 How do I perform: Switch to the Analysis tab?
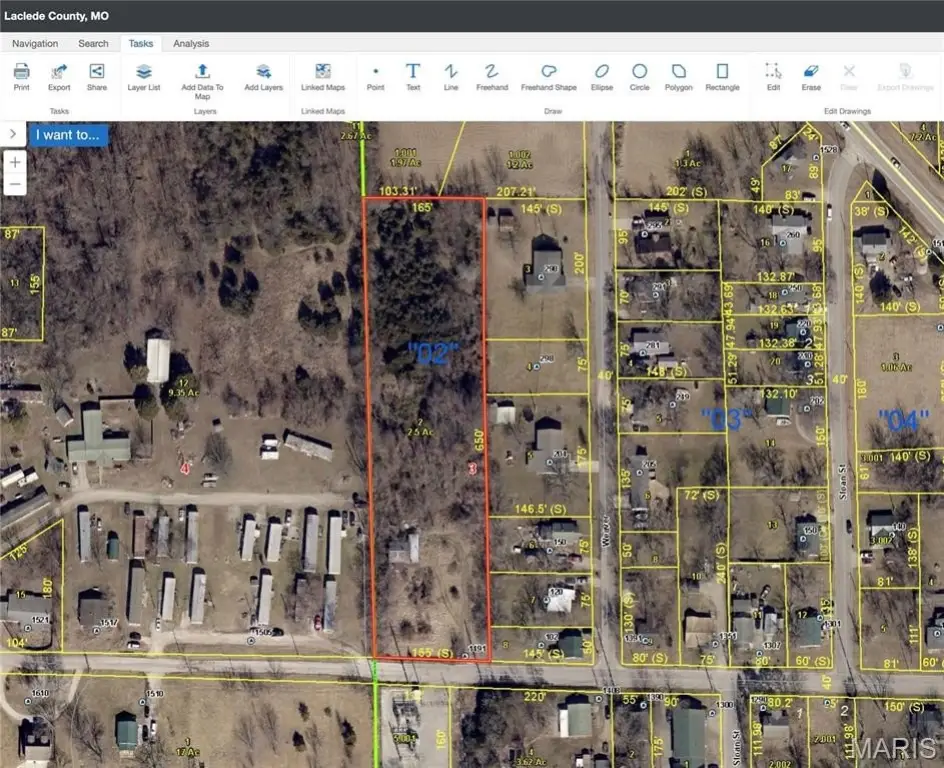(x=191, y=43)
